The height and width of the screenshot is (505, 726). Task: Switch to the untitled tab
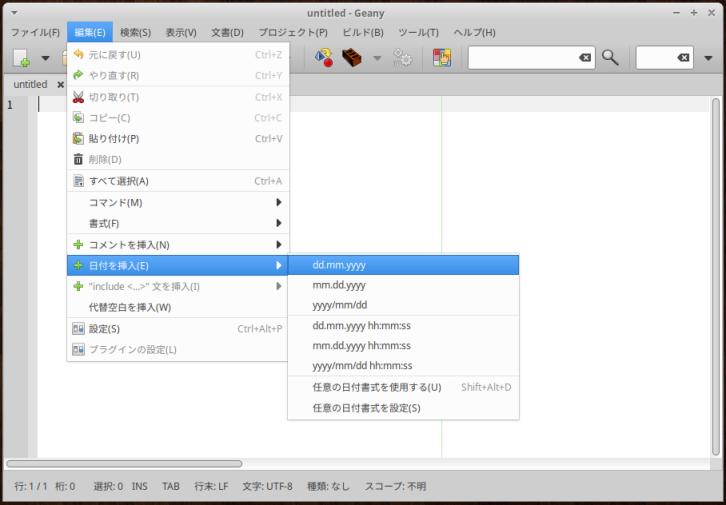click(x=31, y=84)
